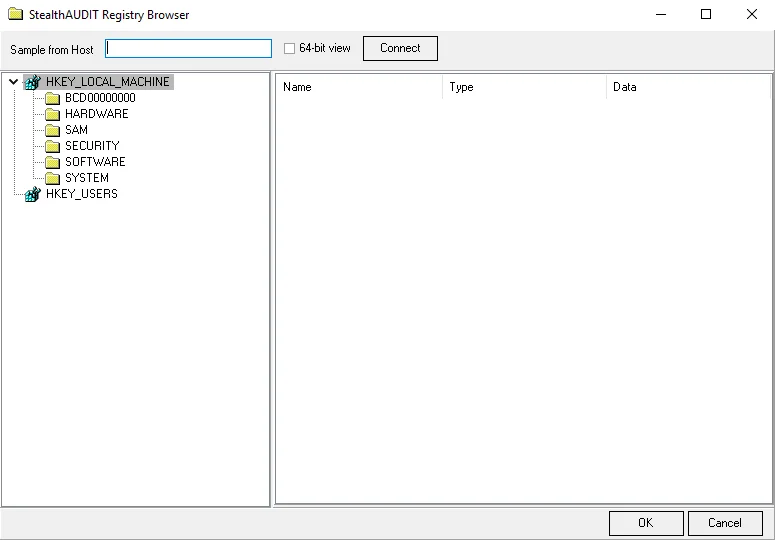Click the HARDWARE folder icon

pos(52,114)
